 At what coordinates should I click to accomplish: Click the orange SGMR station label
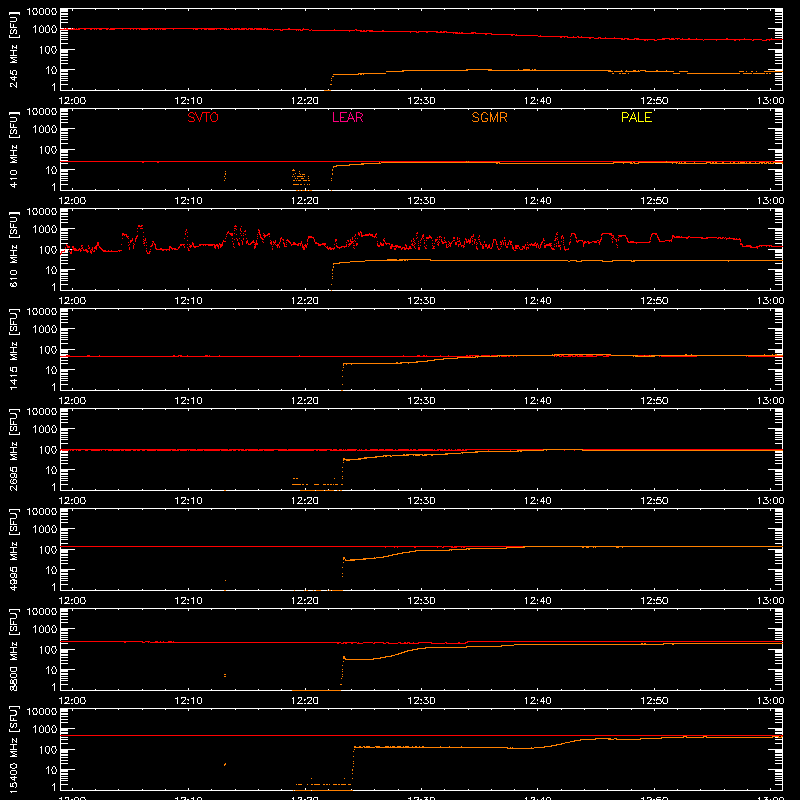489,117
